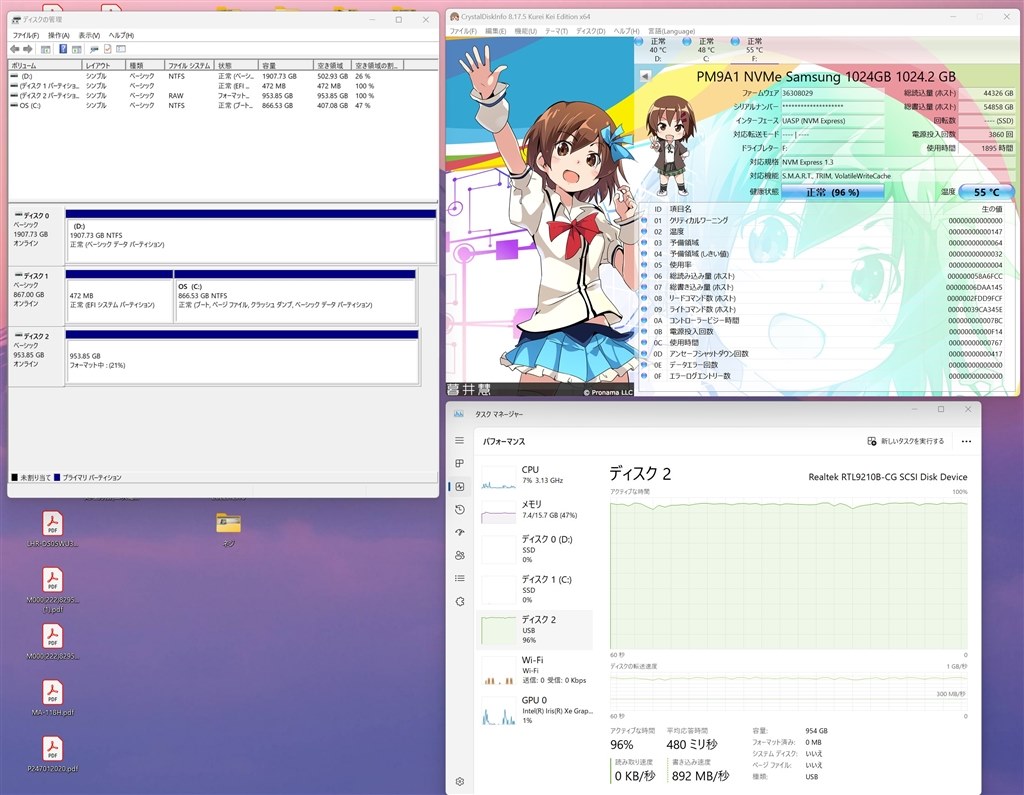Open Details list icon in Task Manager sidebar
Screen dimensions: 1024x795
[x=460, y=578]
